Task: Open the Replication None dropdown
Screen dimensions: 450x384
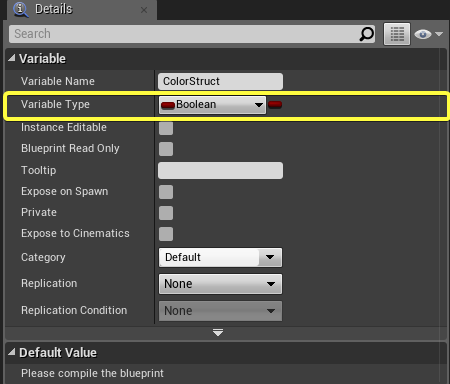Action: [220, 284]
